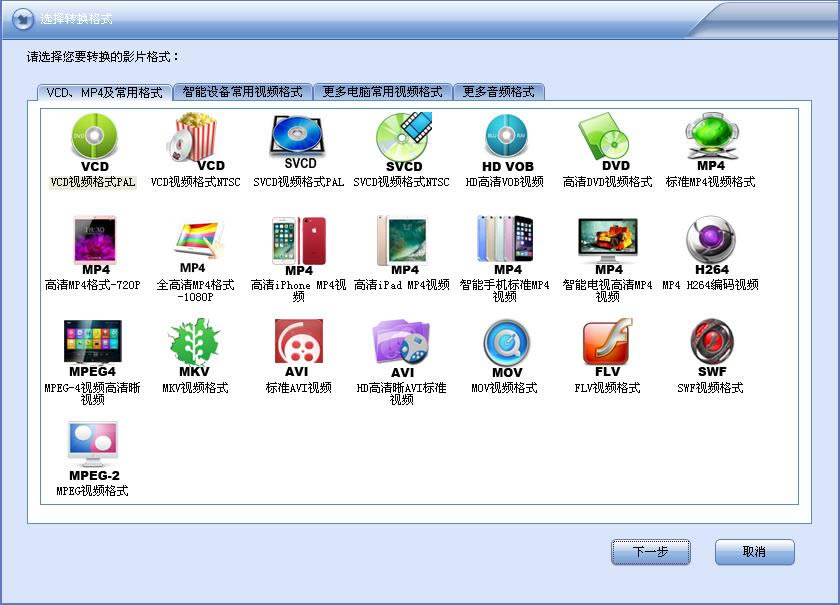Select the smart TV HD MP4 icon

pos(608,245)
